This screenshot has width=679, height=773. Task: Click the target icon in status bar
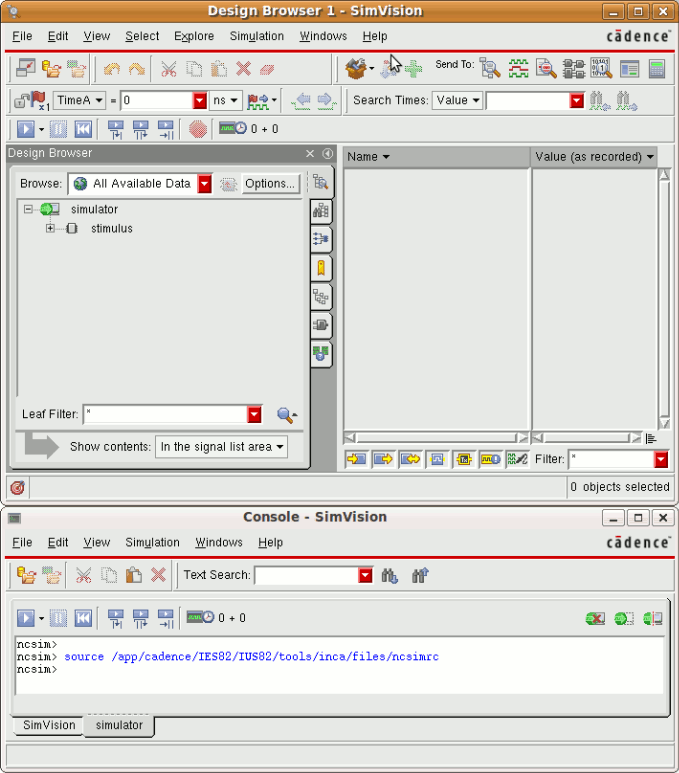pos(17,488)
